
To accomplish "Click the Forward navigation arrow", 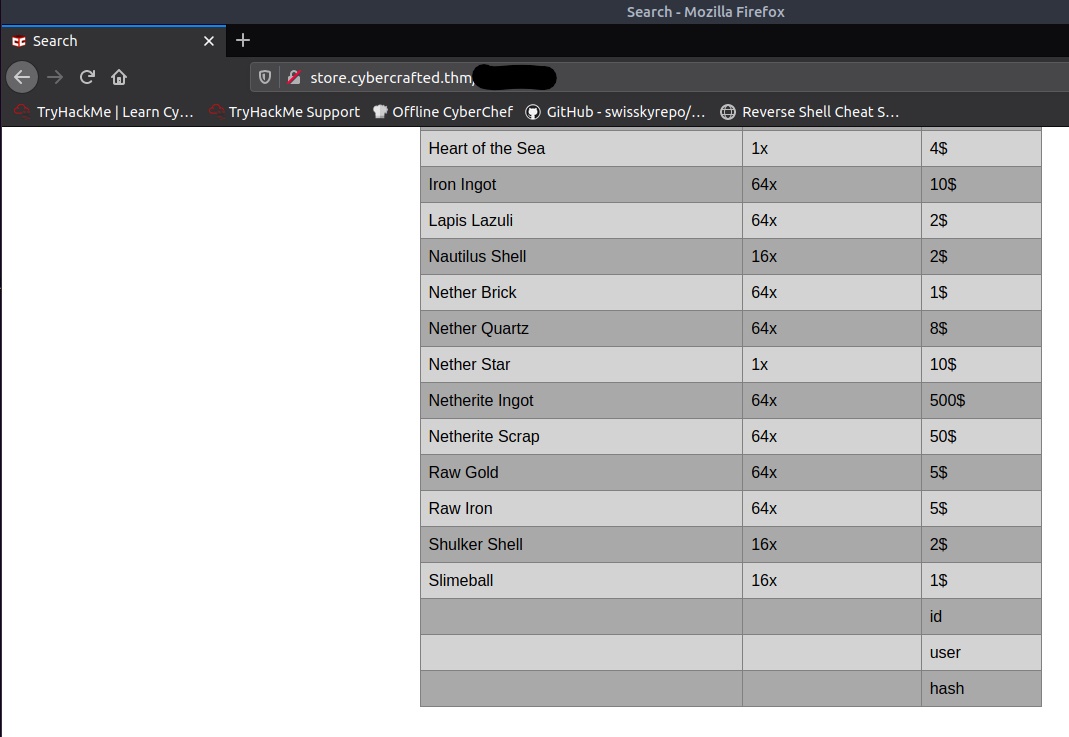I will tap(55, 77).
